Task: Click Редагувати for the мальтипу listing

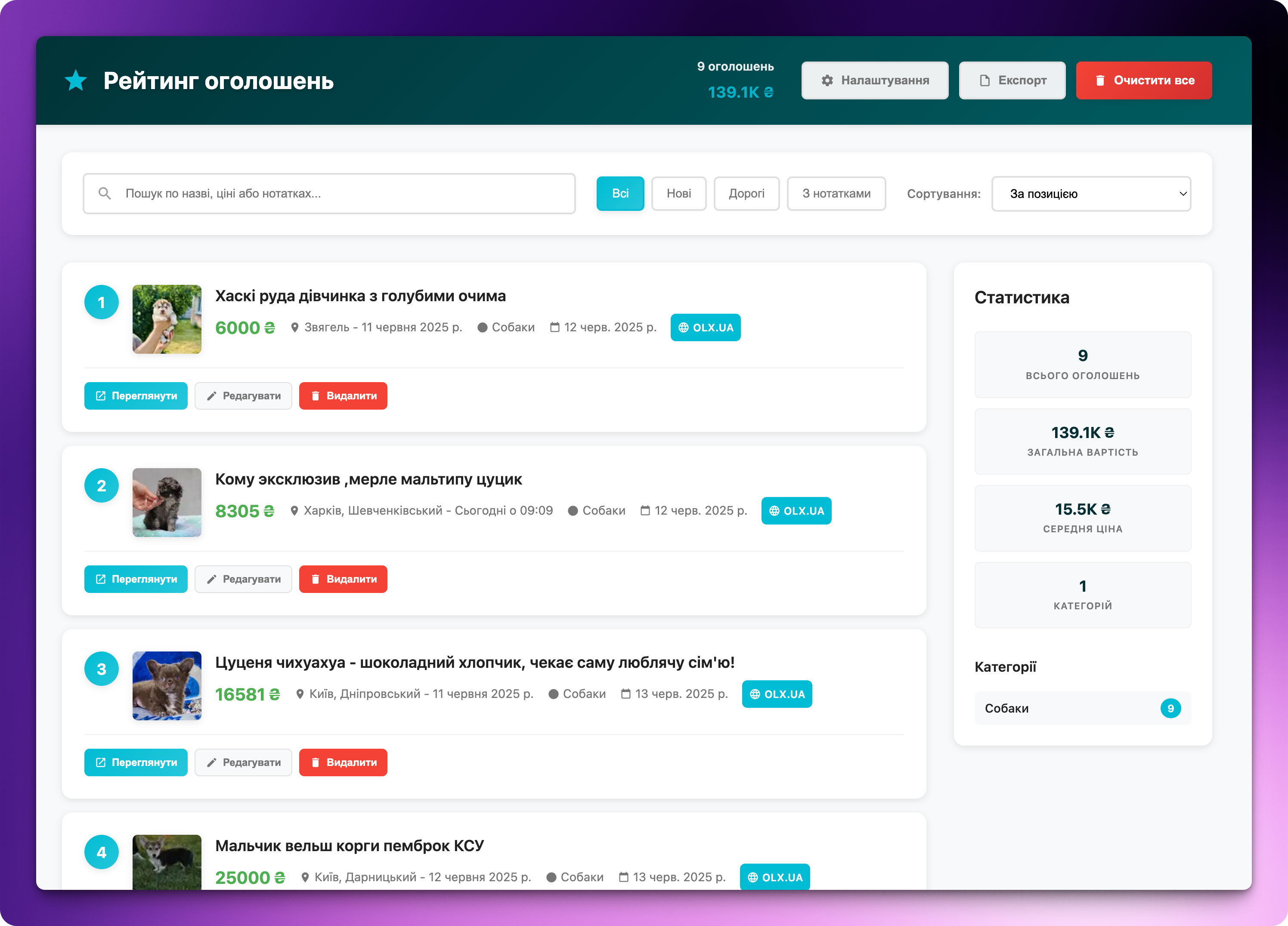Action: point(243,579)
